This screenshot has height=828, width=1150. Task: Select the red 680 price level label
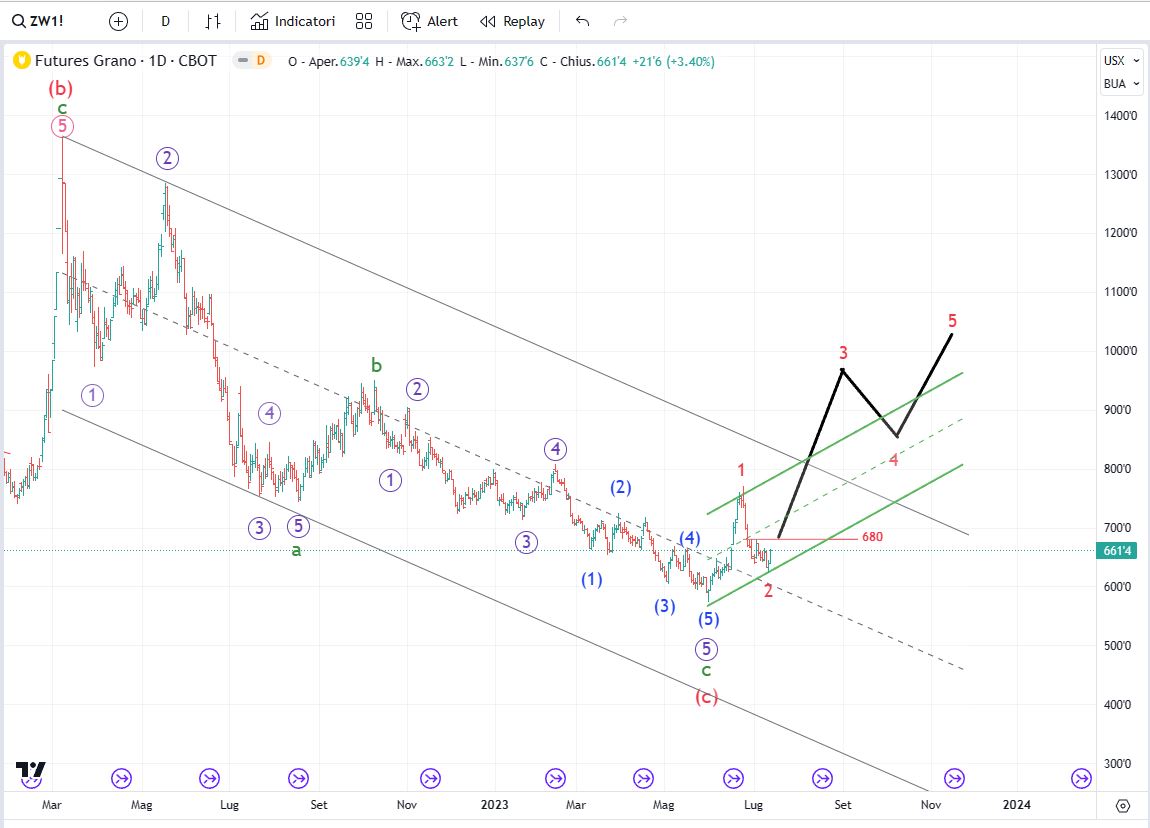point(872,537)
